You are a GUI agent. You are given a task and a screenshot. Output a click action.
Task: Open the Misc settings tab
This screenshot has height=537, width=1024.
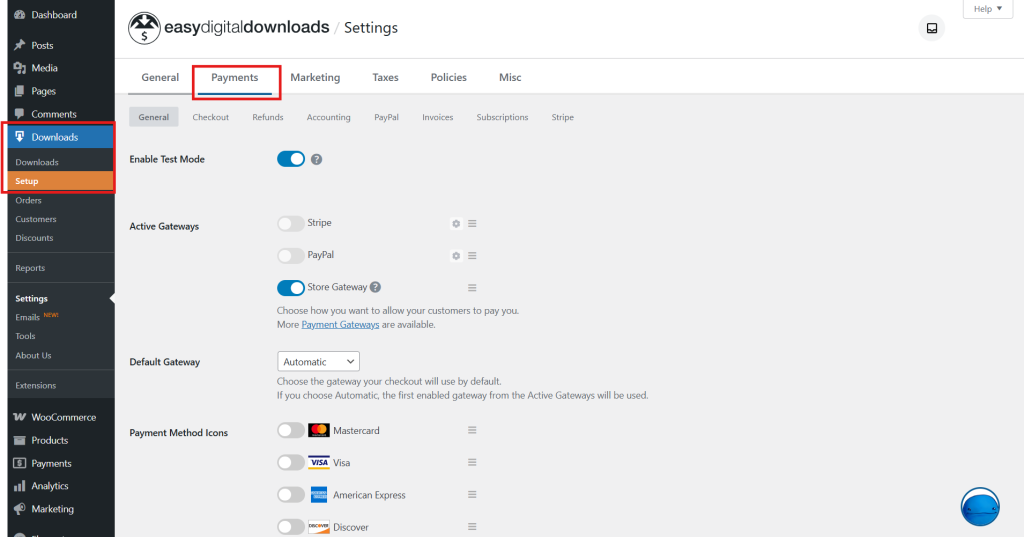(x=510, y=77)
